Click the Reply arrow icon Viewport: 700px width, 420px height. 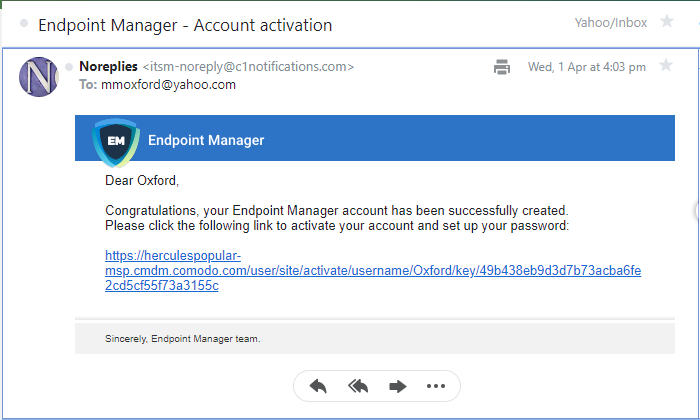coord(318,386)
